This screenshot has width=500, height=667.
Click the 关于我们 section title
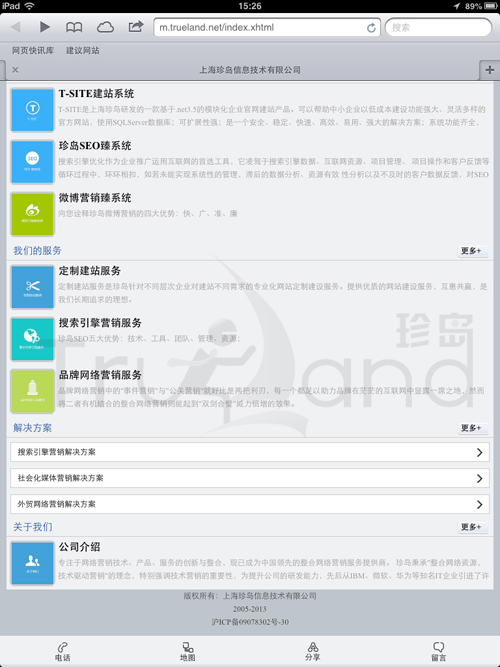tap(33, 527)
